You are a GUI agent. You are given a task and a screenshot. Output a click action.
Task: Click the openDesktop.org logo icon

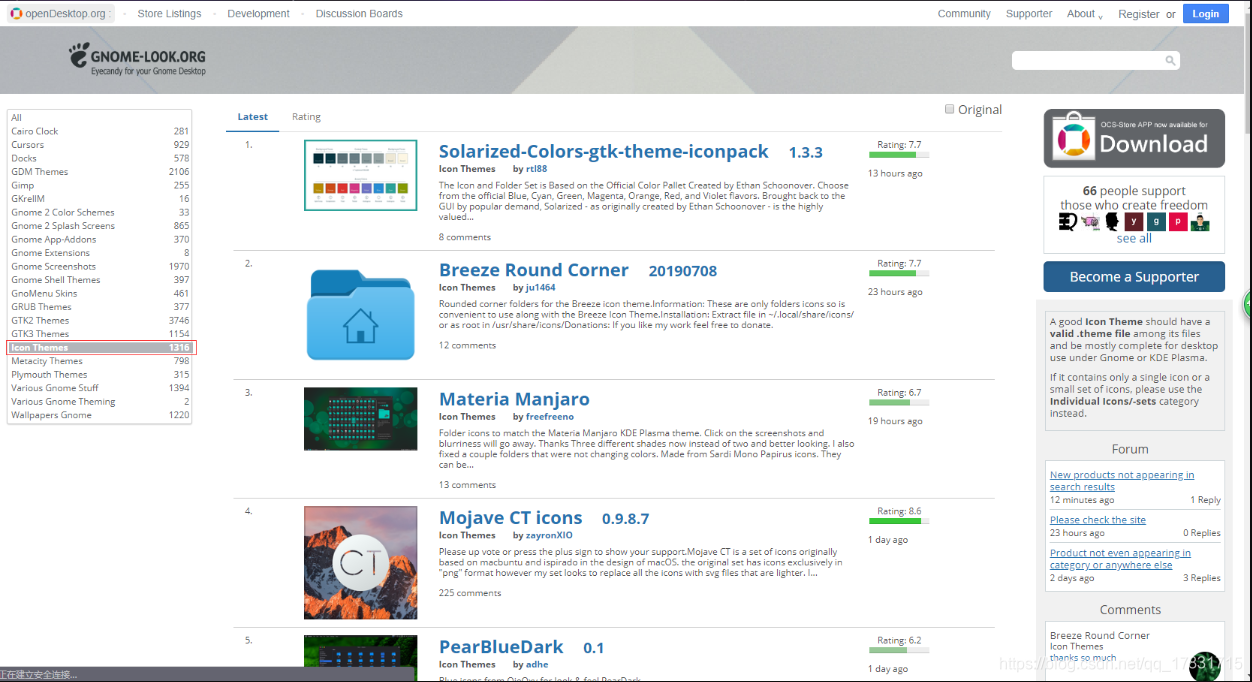[16, 14]
